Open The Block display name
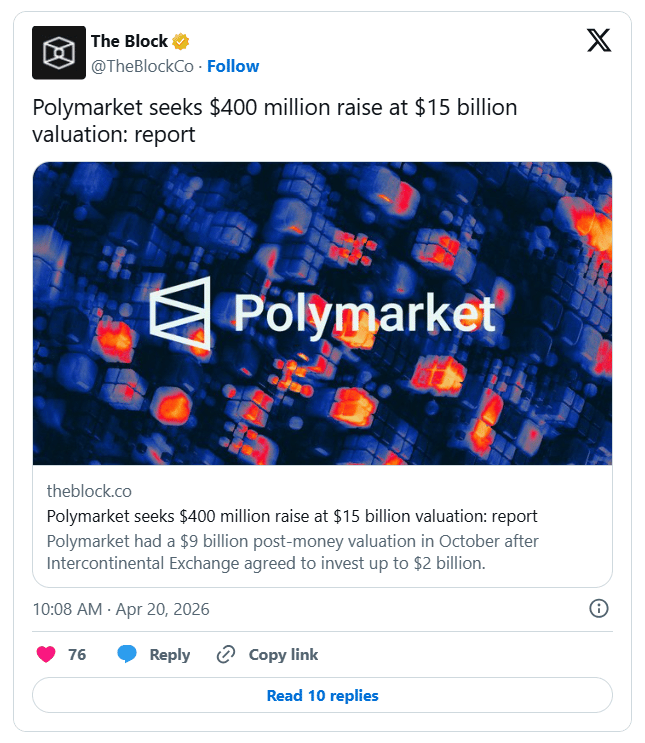The height and width of the screenshot is (743, 645). pos(129,41)
